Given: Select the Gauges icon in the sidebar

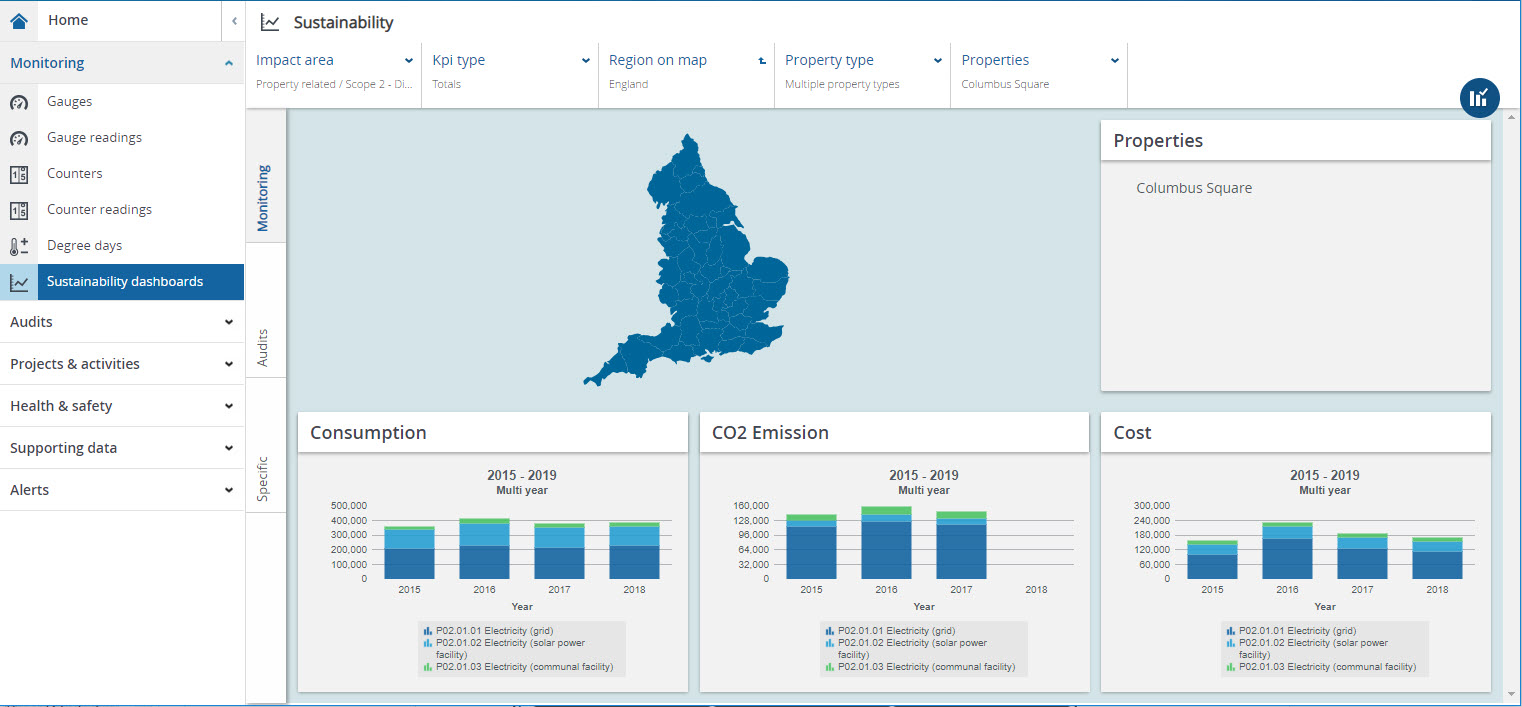Looking at the screenshot, I should [x=20, y=101].
